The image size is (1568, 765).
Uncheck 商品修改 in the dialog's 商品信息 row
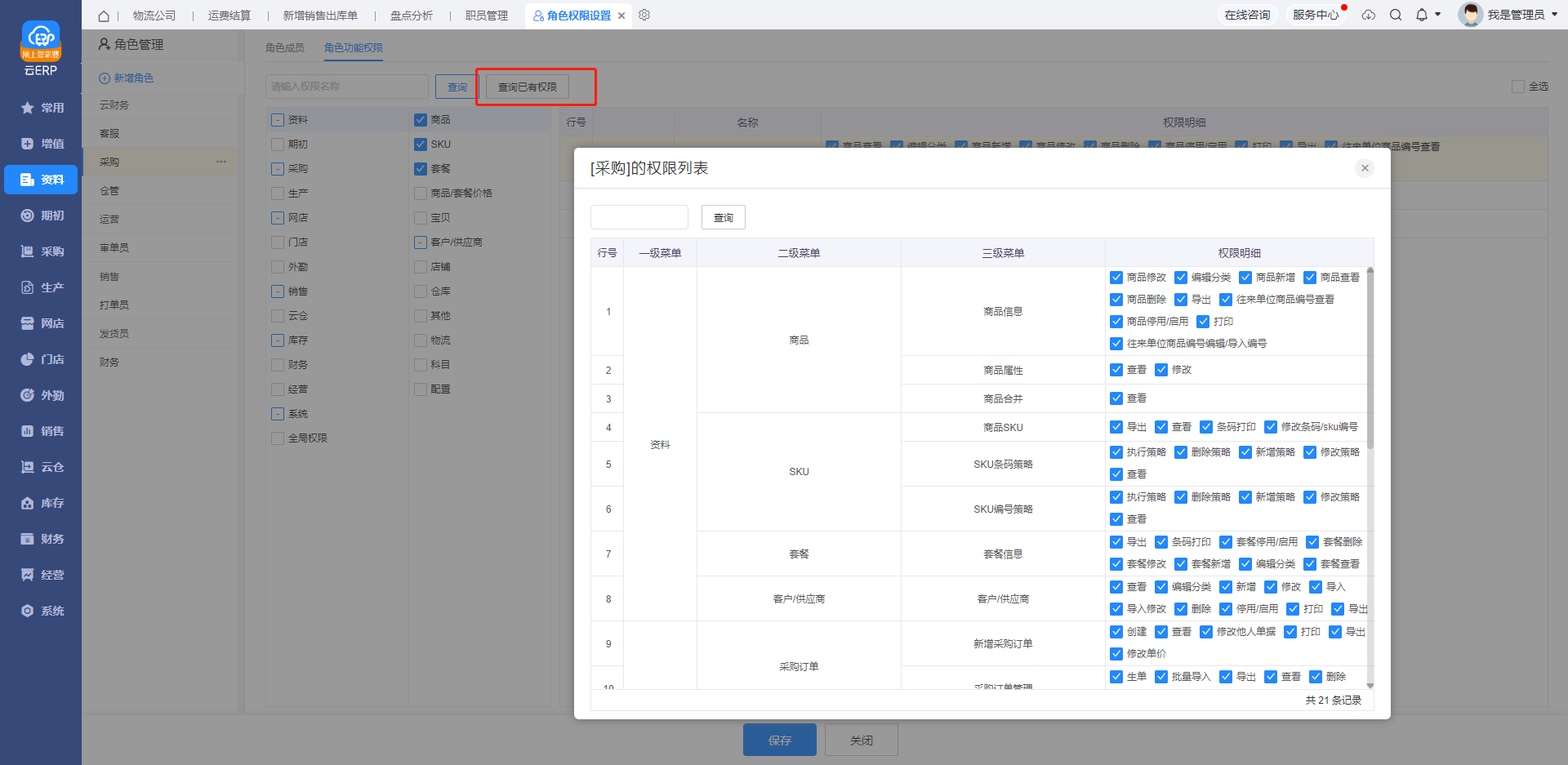coord(1116,278)
